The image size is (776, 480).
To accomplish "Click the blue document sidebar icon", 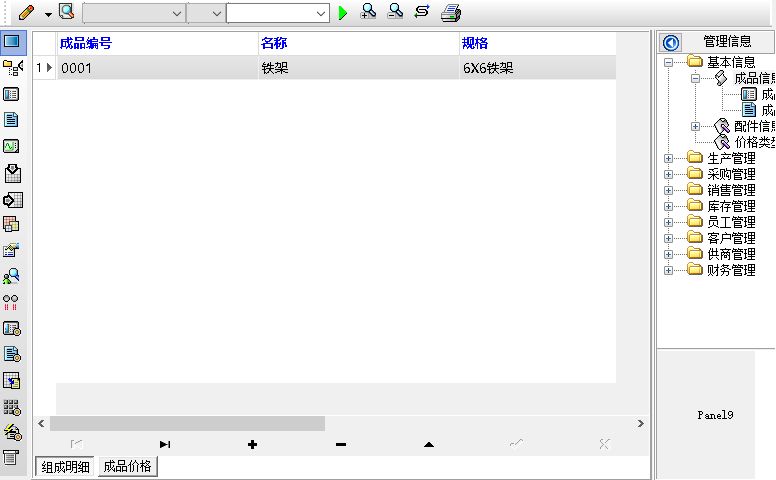I will click(x=11, y=119).
